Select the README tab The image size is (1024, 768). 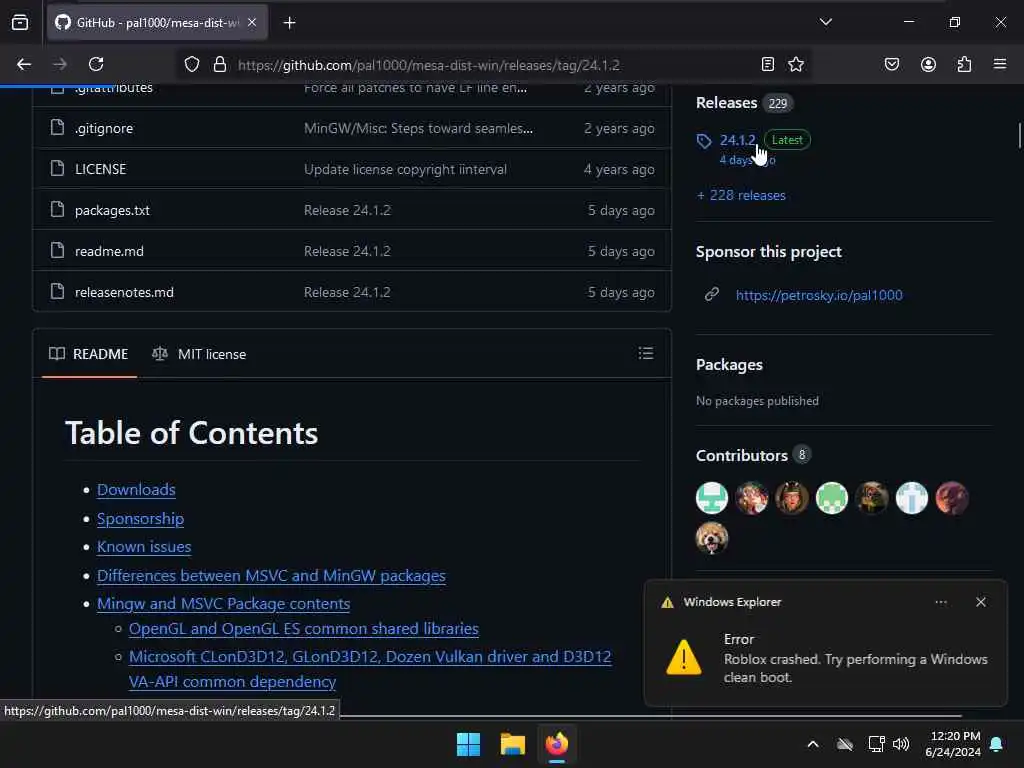(x=89, y=354)
